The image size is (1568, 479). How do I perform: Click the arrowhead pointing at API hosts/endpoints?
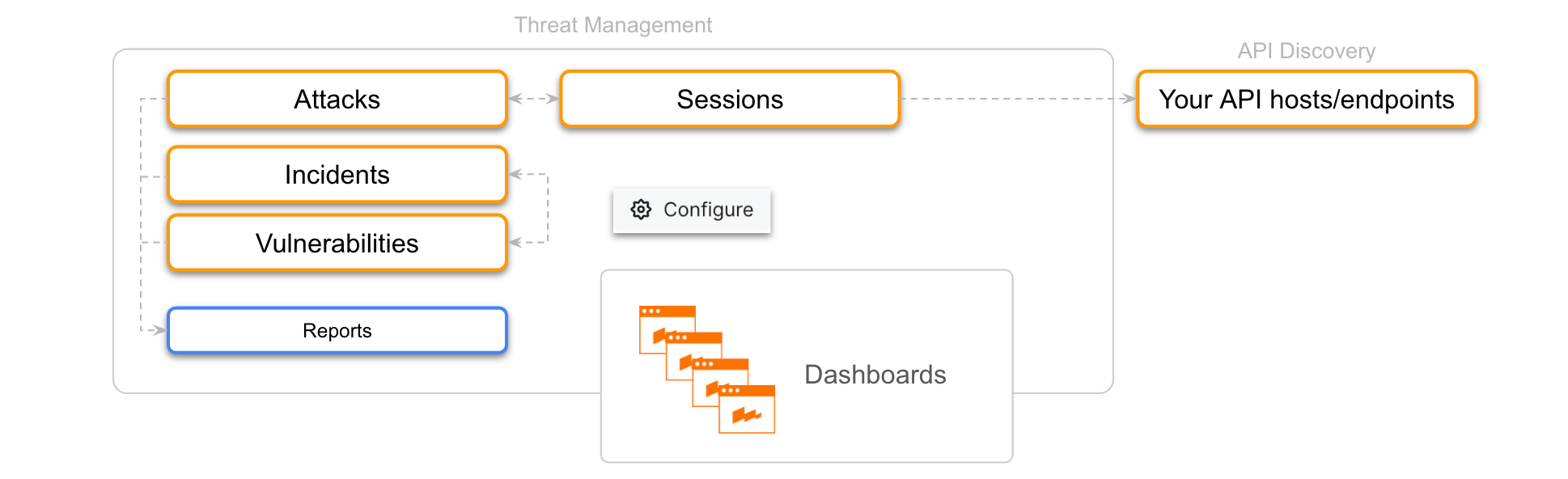[1128, 99]
